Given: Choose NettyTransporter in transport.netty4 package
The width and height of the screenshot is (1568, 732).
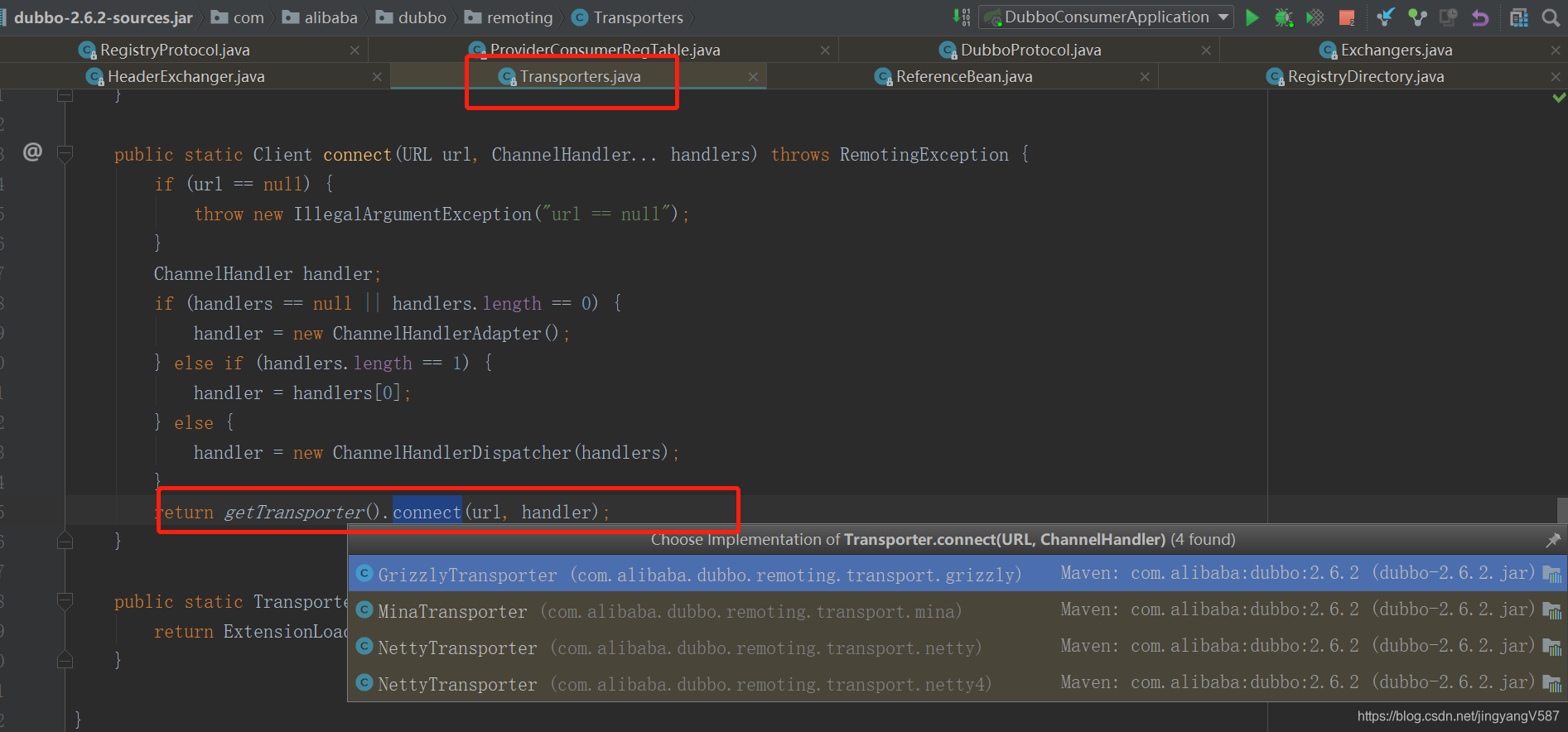Looking at the screenshot, I should pos(958,684).
